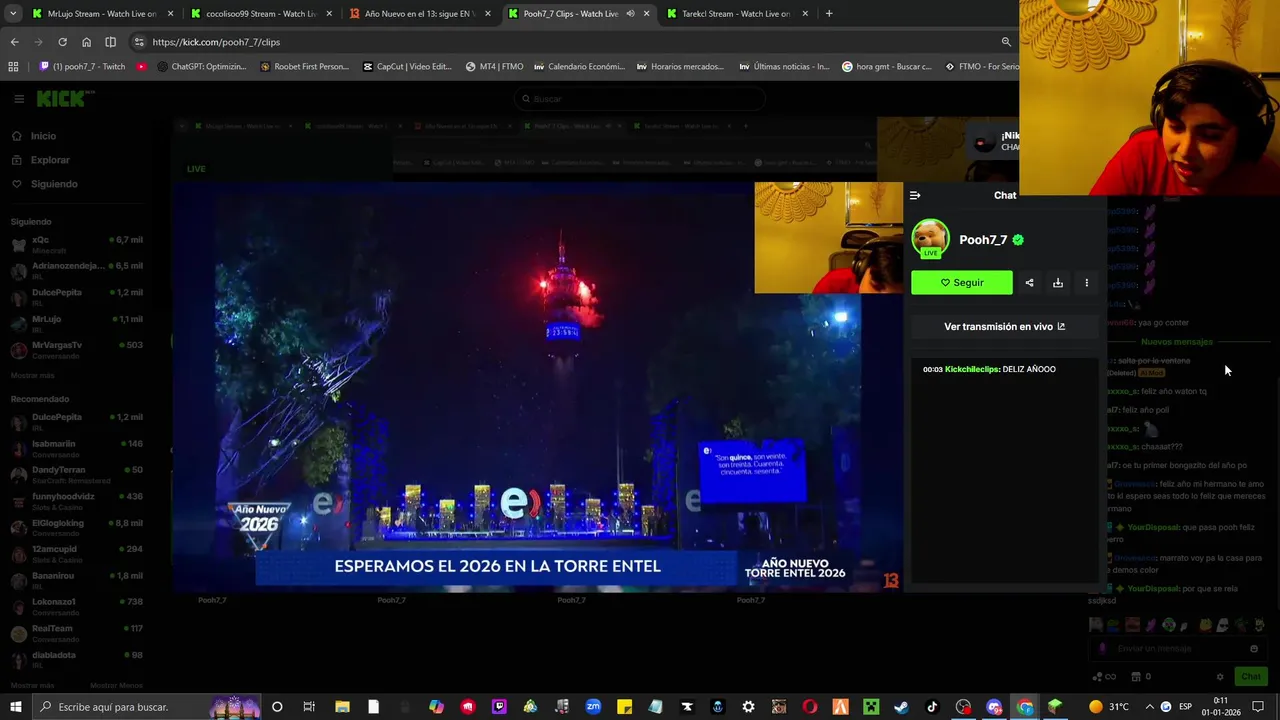Open the browser apps grid icon
This screenshot has width=1280, height=720.
click(13, 67)
